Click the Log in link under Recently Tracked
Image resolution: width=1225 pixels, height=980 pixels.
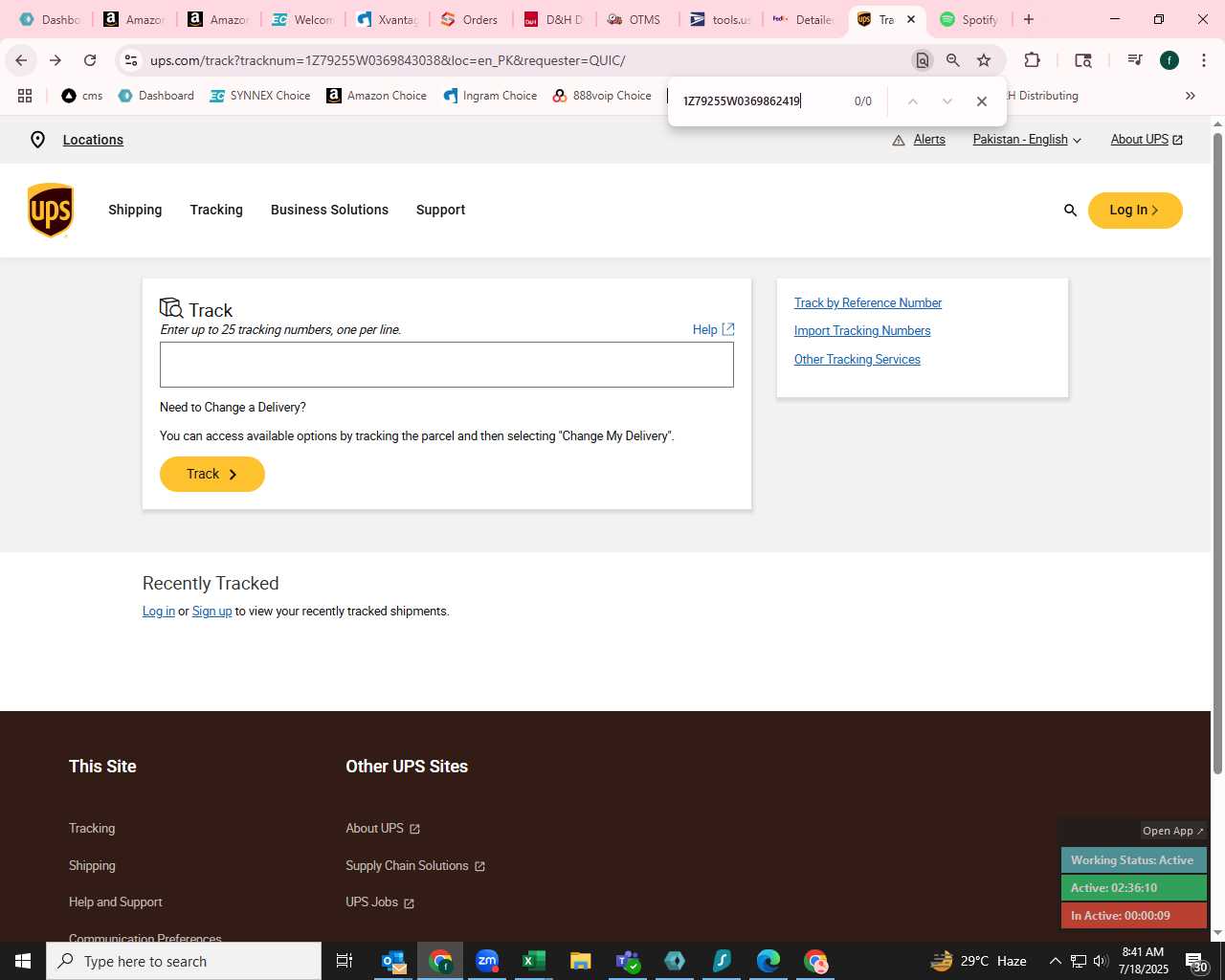[x=159, y=612]
